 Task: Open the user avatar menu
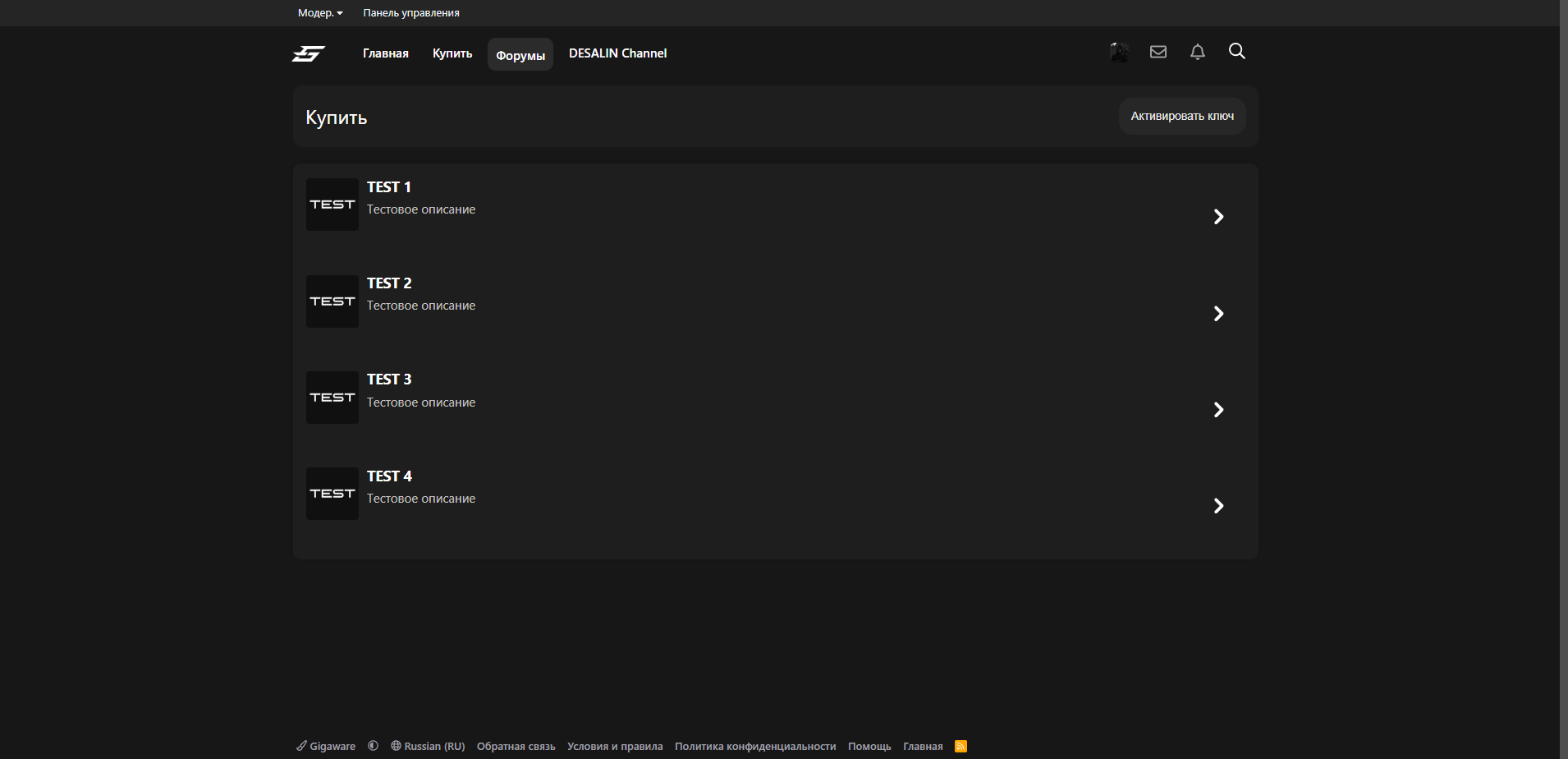click(x=1119, y=52)
